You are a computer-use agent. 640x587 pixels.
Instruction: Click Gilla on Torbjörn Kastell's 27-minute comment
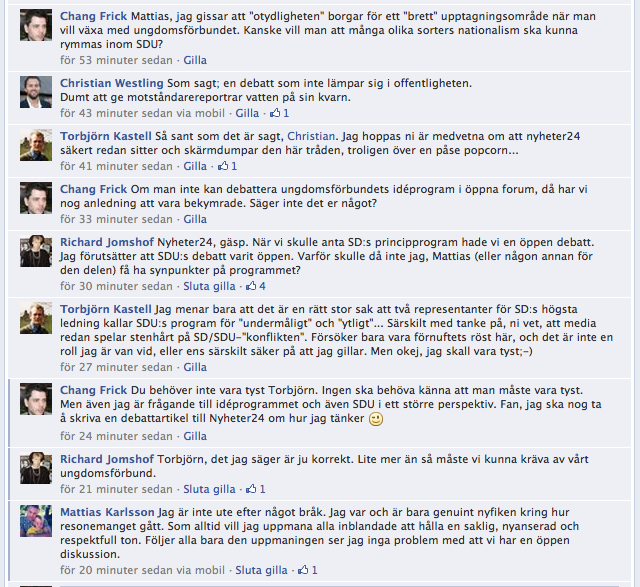coord(195,367)
